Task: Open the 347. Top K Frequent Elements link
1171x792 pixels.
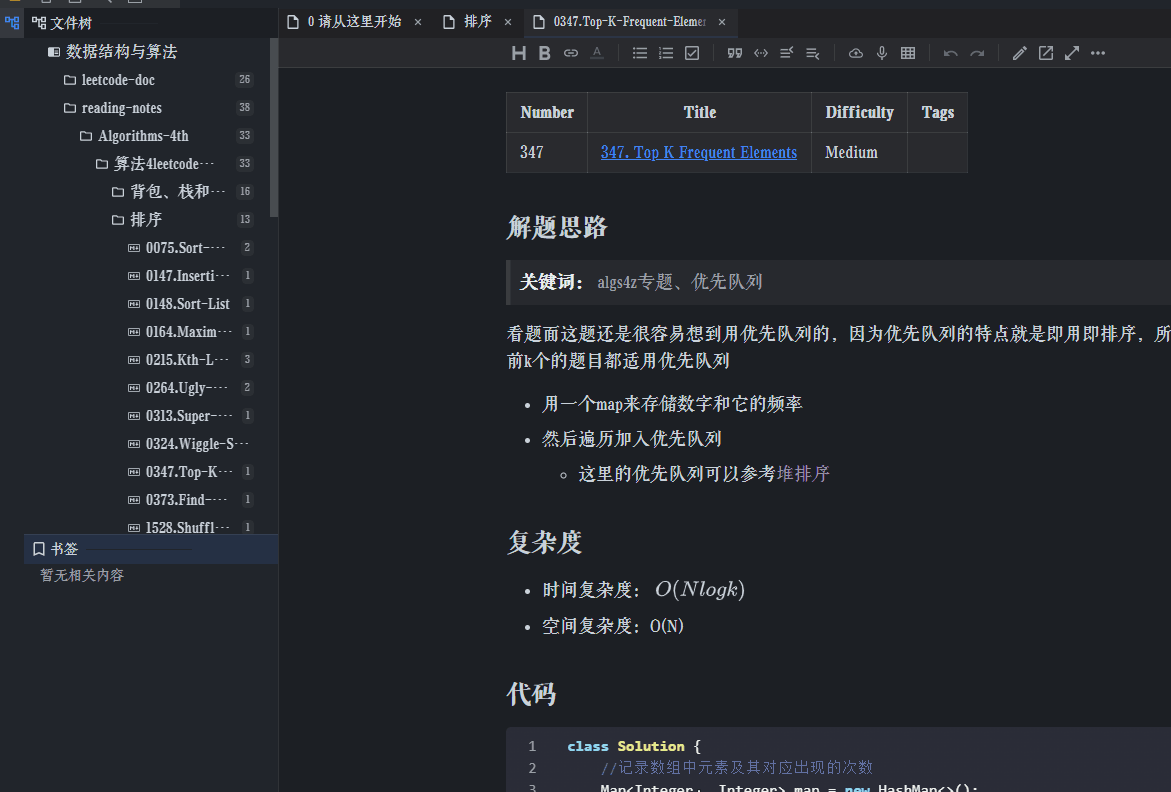Action: point(698,152)
